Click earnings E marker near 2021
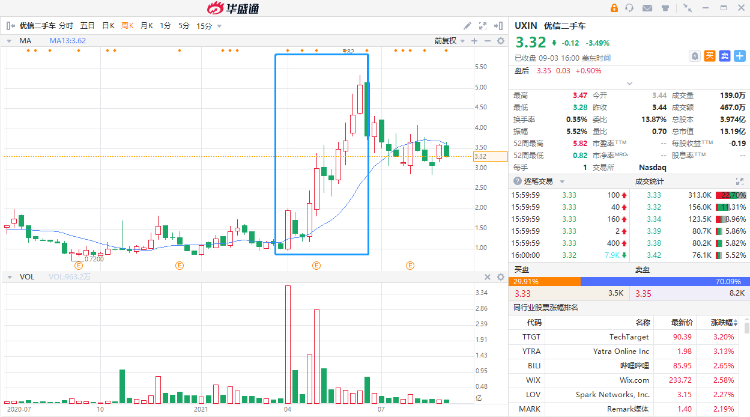 click(x=179, y=265)
